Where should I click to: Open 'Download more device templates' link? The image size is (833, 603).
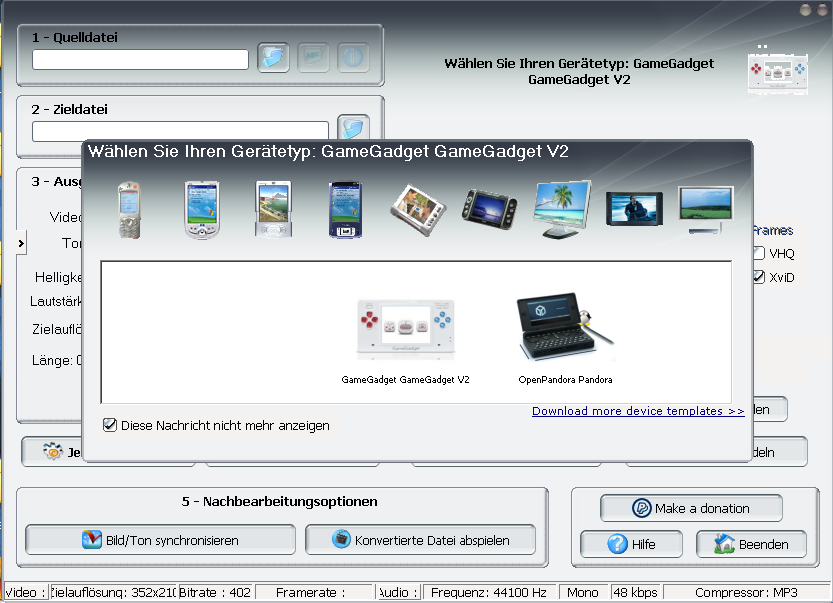point(638,411)
